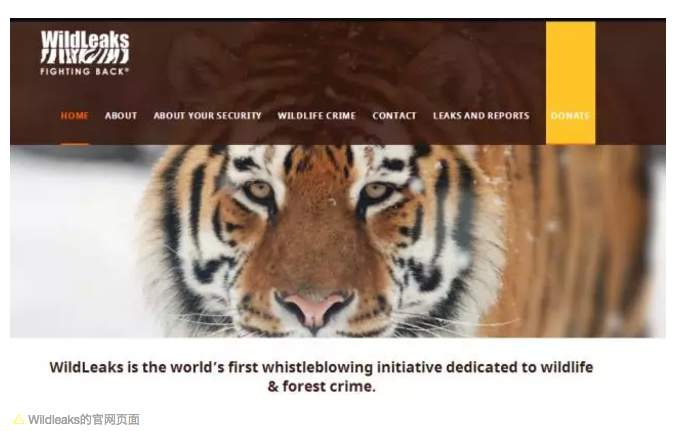This screenshot has width=673, height=431.
Task: Select the WILDLIFE CRIME menu item
Action: pyautogui.click(x=316, y=115)
